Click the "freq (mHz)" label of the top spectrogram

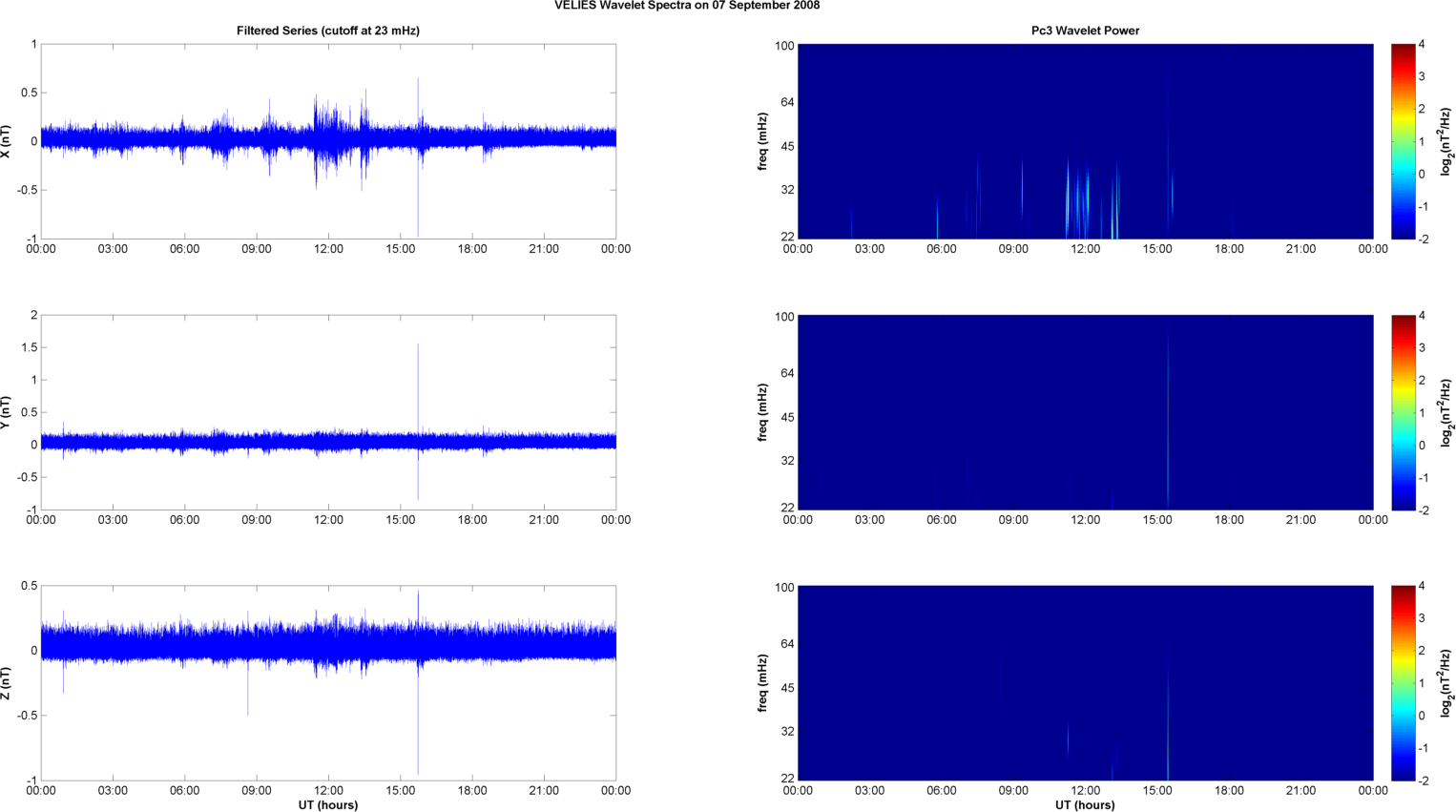(x=763, y=141)
